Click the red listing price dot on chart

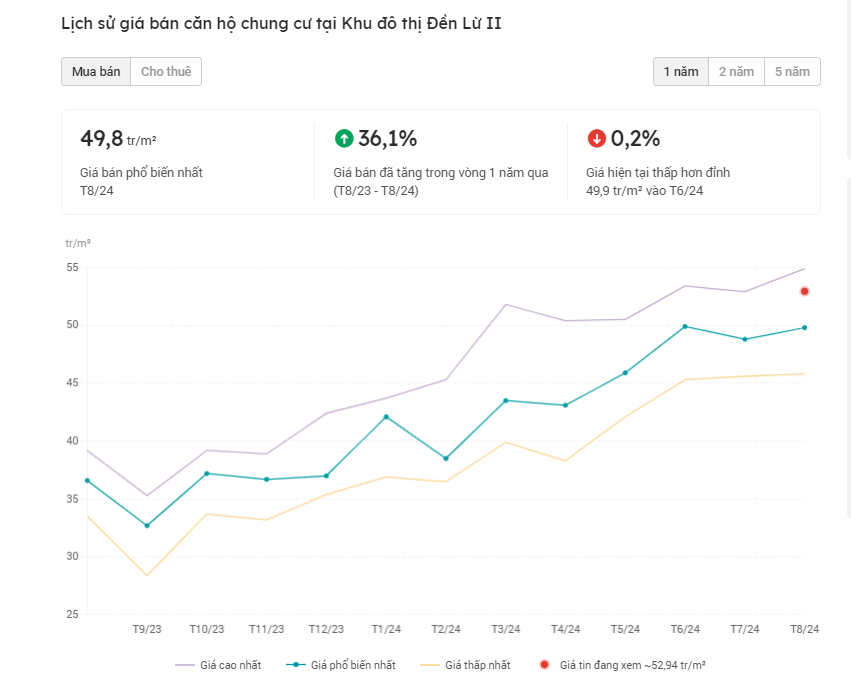pos(804,291)
